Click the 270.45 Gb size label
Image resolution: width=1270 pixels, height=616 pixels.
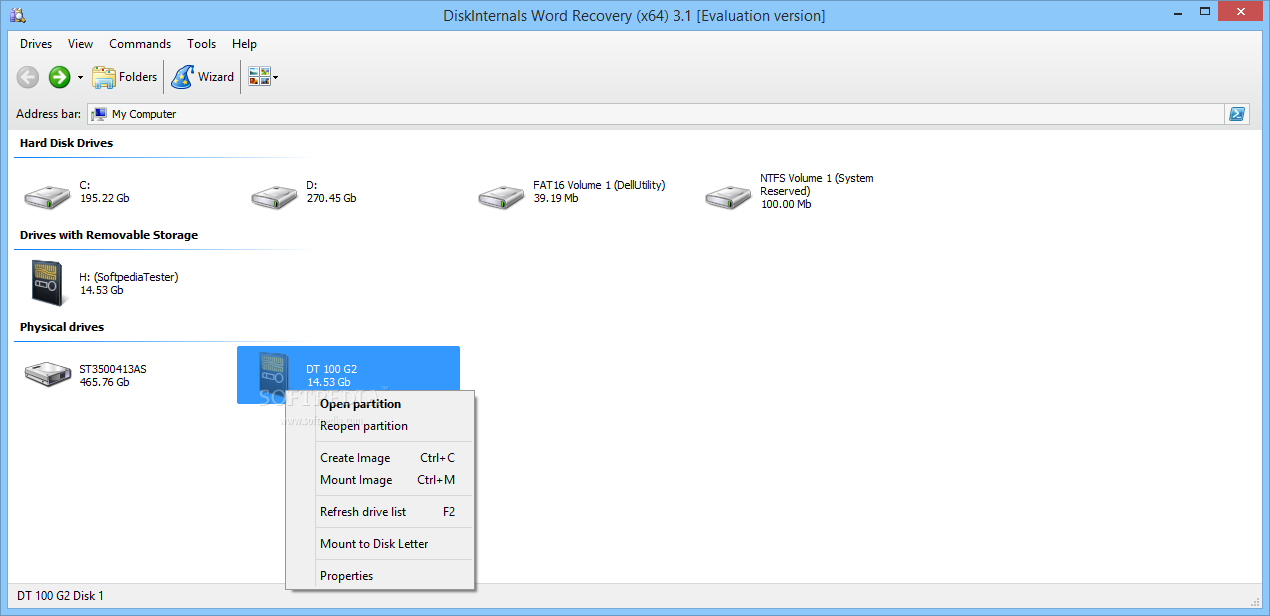(x=331, y=198)
